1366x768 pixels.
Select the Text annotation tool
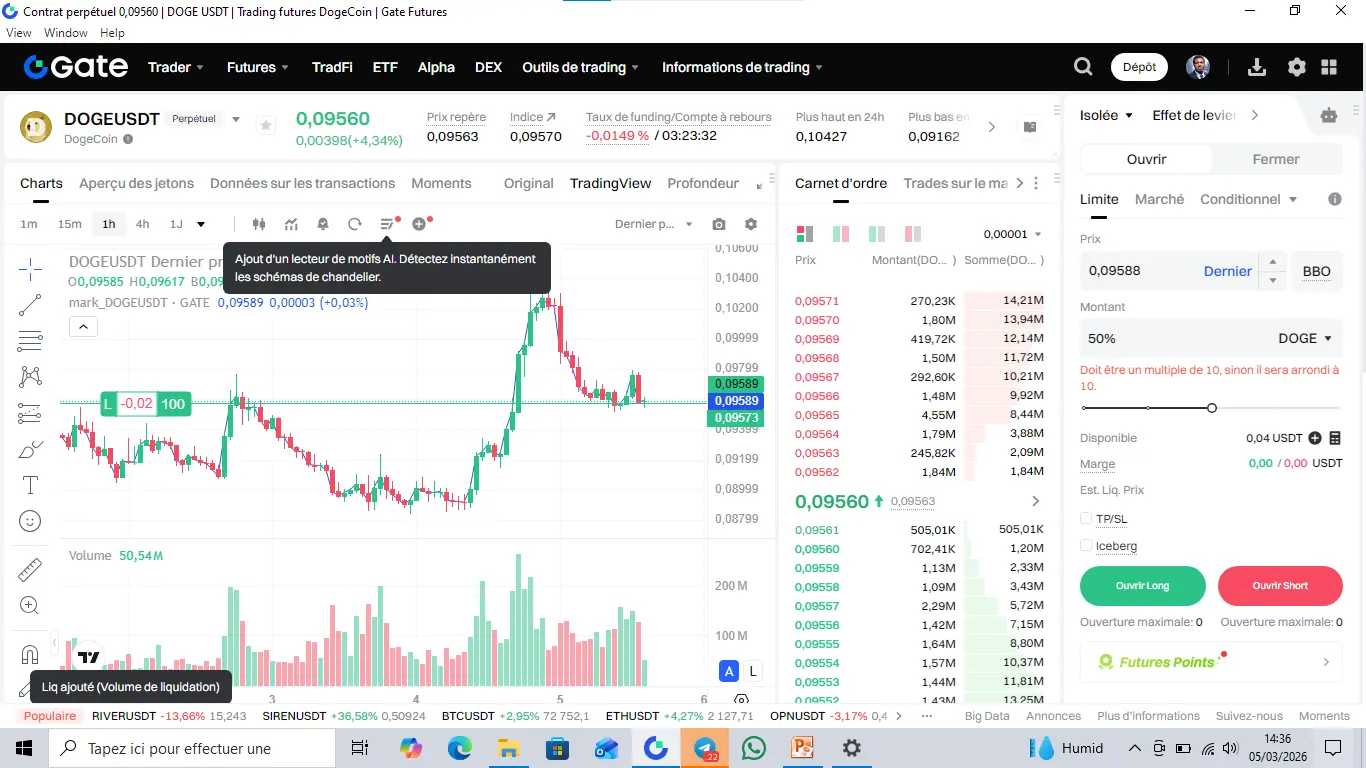[x=30, y=485]
